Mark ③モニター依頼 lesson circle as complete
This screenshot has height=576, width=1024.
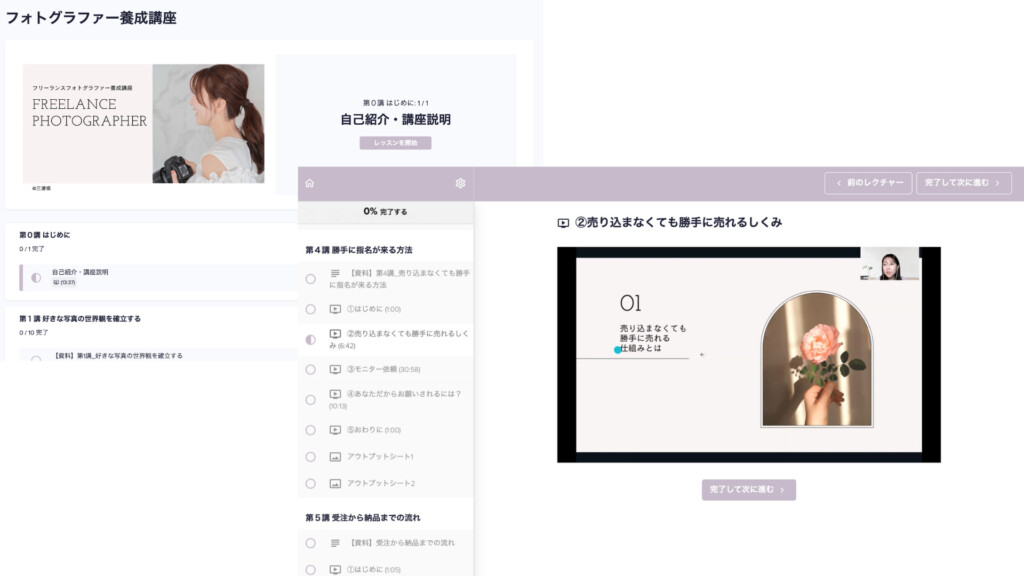tap(311, 369)
